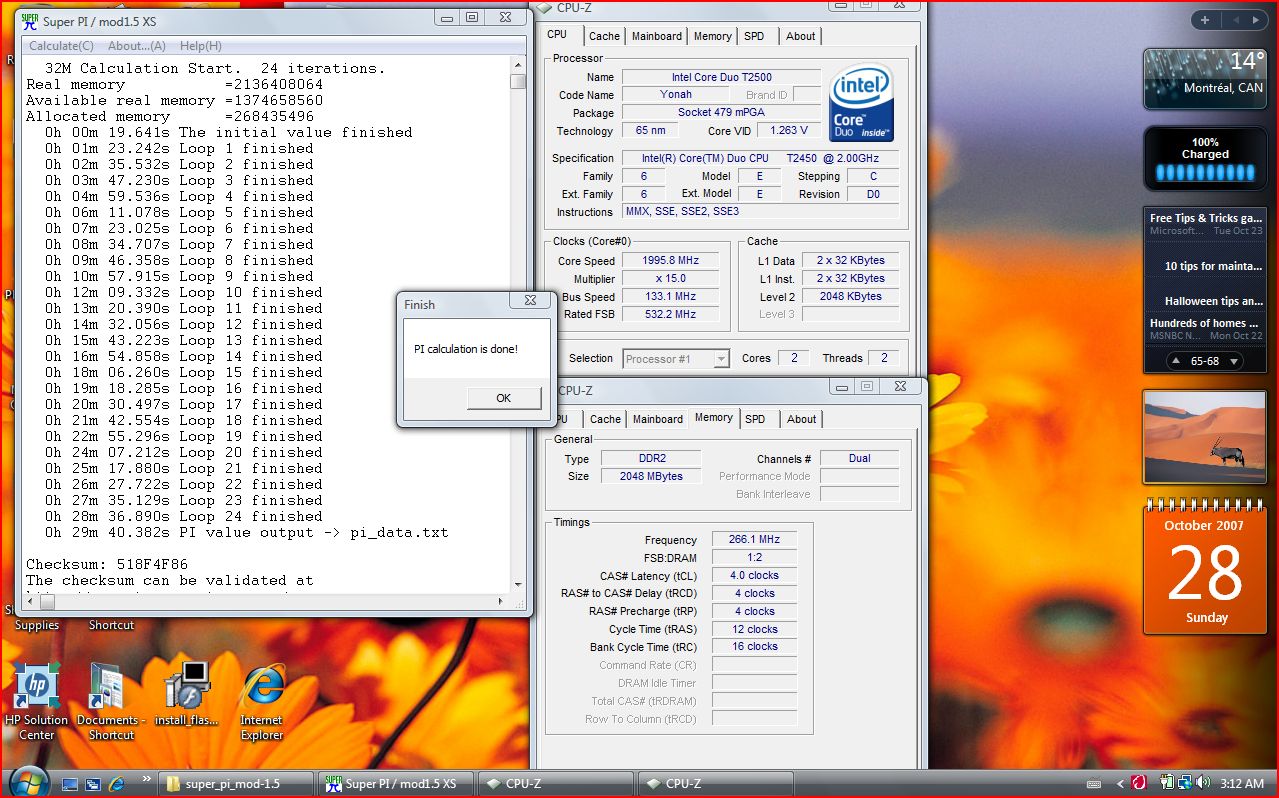Click the Super PI scrollbar up arrow
The image size is (1279, 798).
tap(518, 64)
